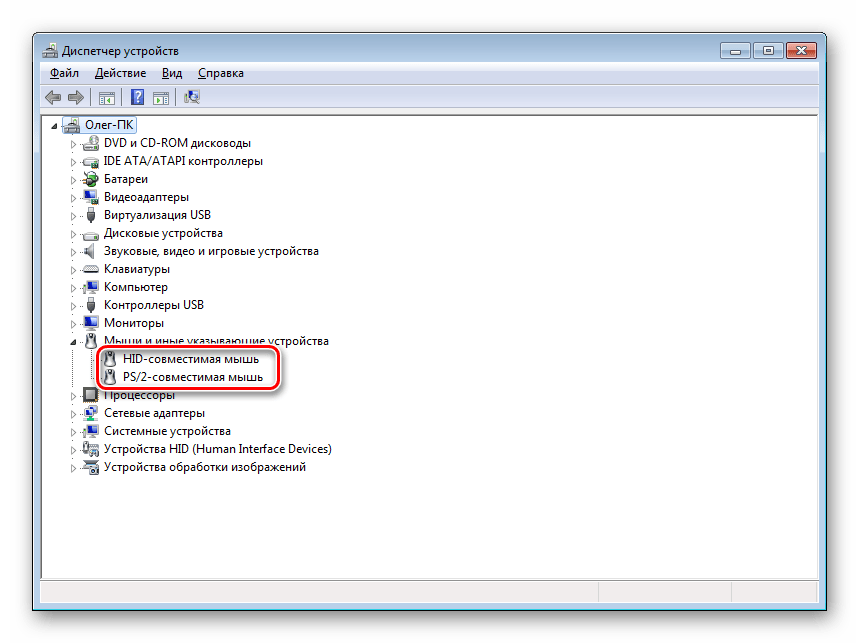
Task: Click the Мониторы monitor icon
Action: (90, 323)
